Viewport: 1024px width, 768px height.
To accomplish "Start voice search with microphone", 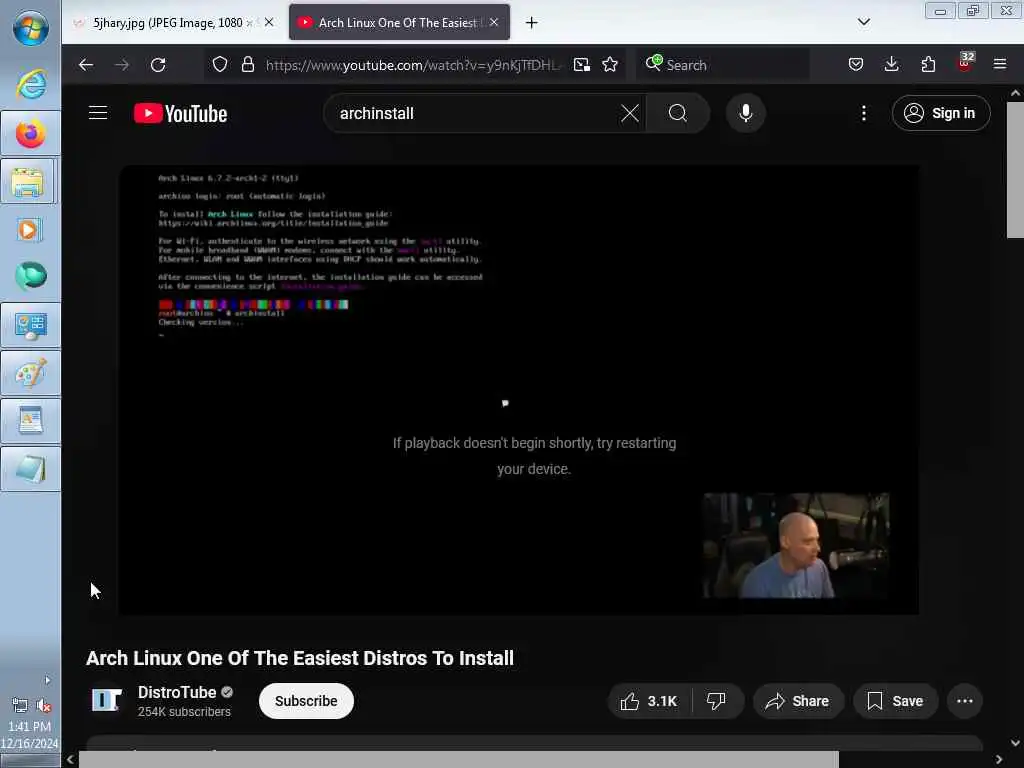I will [745, 113].
